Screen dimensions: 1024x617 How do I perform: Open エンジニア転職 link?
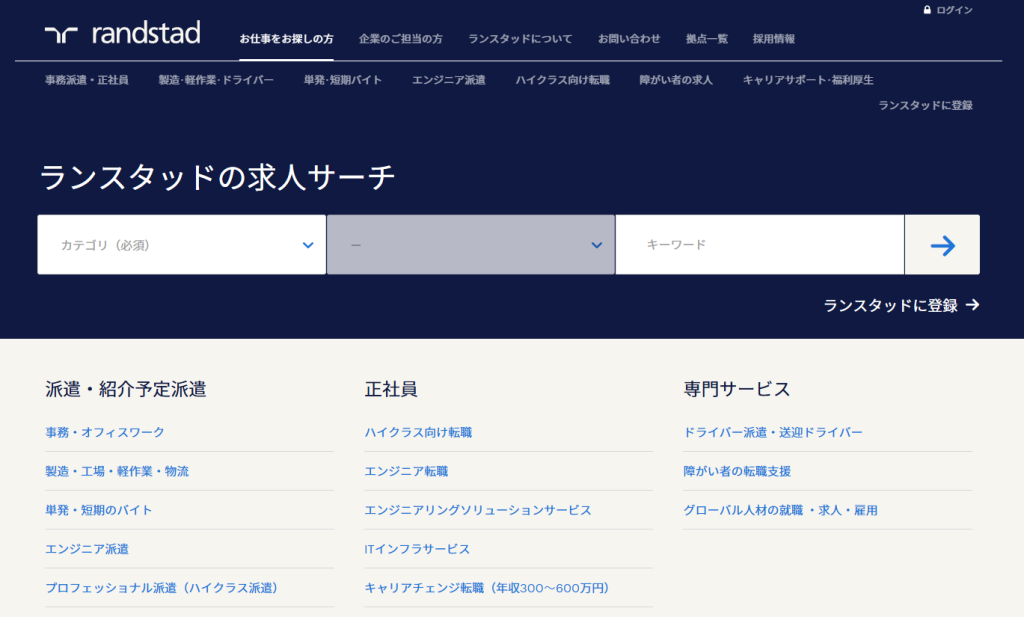(x=406, y=471)
